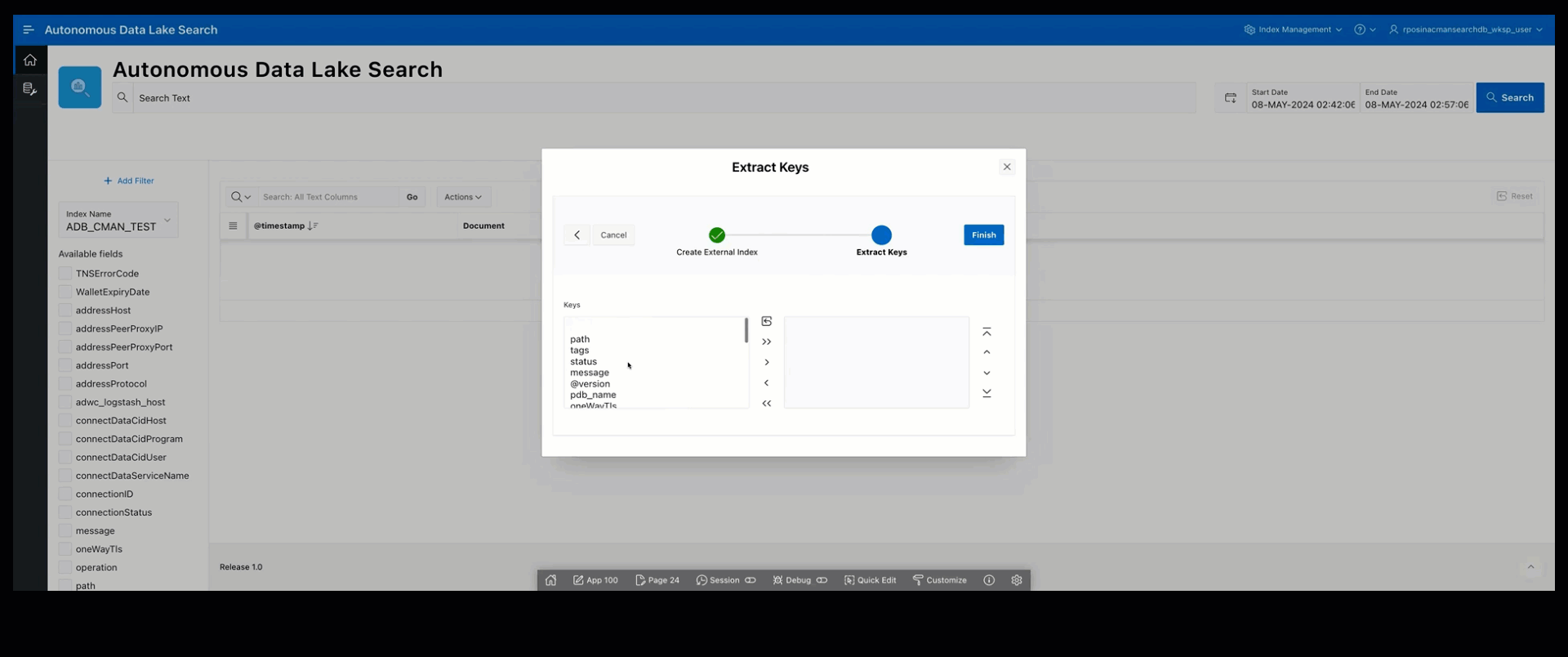Select 'status' in the Keys list

(584, 361)
